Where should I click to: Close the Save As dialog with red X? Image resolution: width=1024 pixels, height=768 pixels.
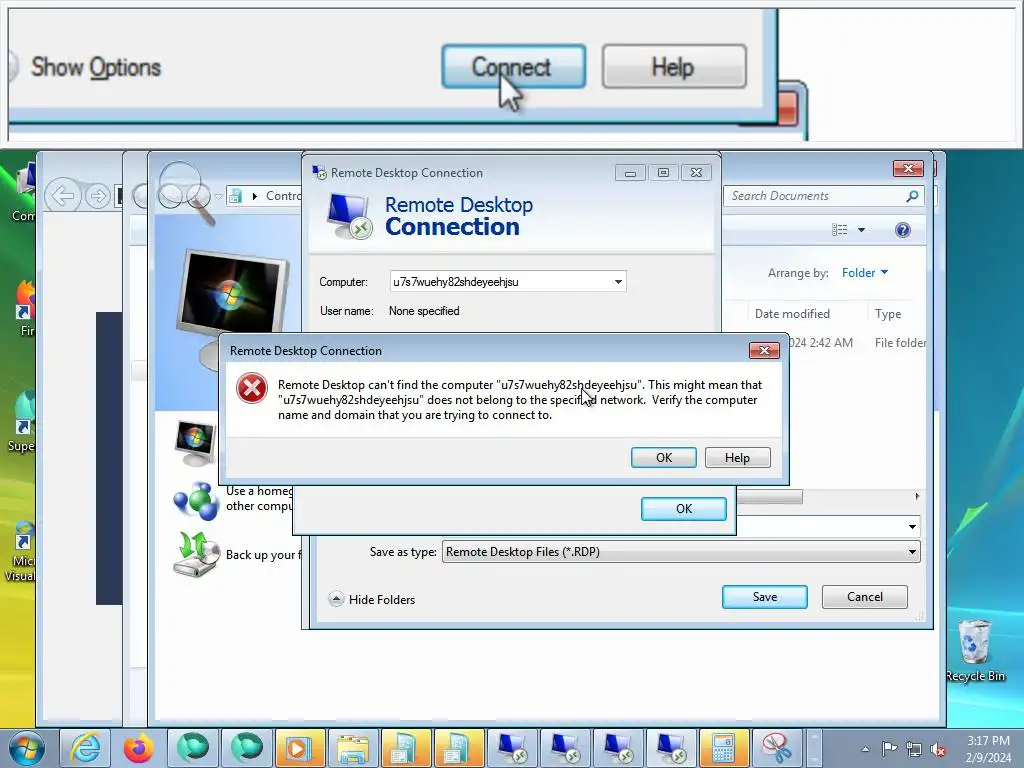pyautogui.click(x=908, y=168)
